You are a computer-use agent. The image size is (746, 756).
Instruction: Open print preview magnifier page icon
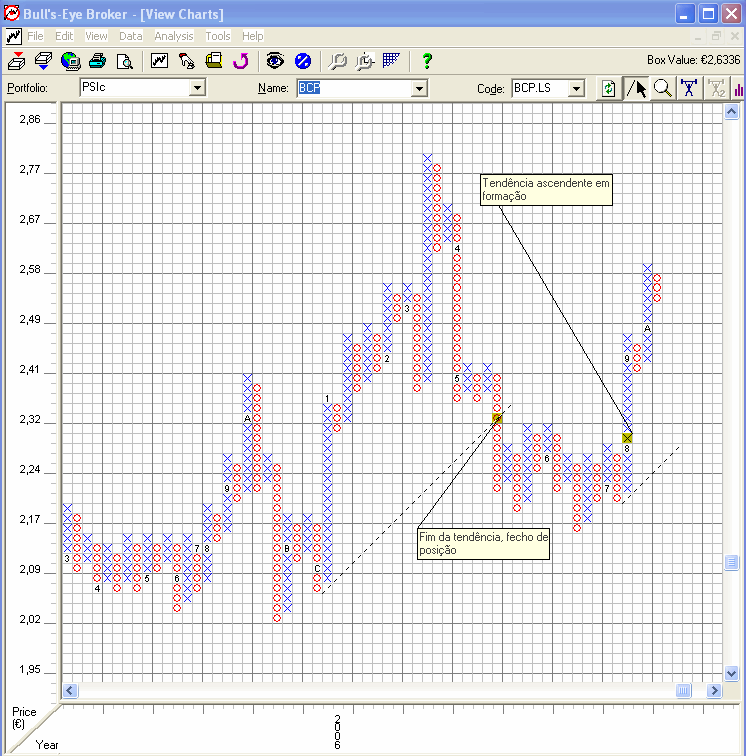pyautogui.click(x=125, y=61)
